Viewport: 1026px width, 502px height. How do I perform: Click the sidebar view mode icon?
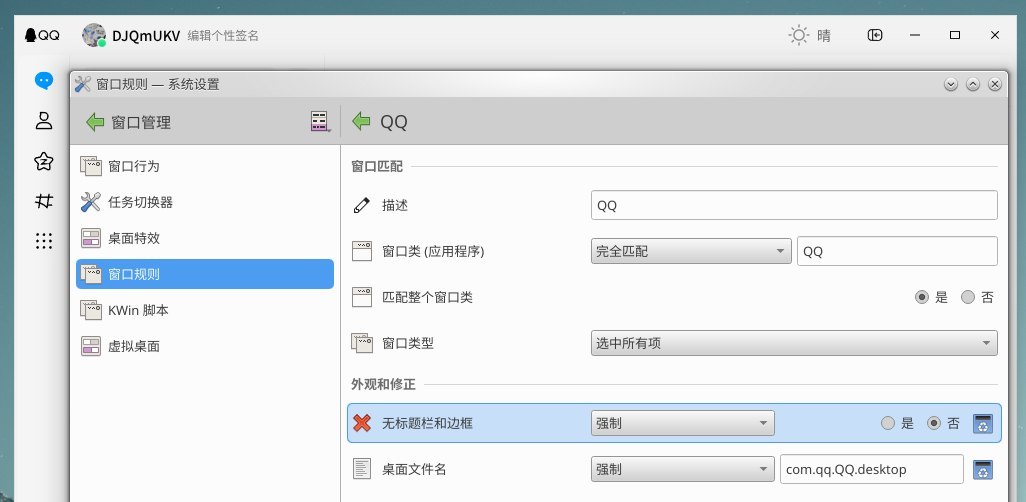320,122
